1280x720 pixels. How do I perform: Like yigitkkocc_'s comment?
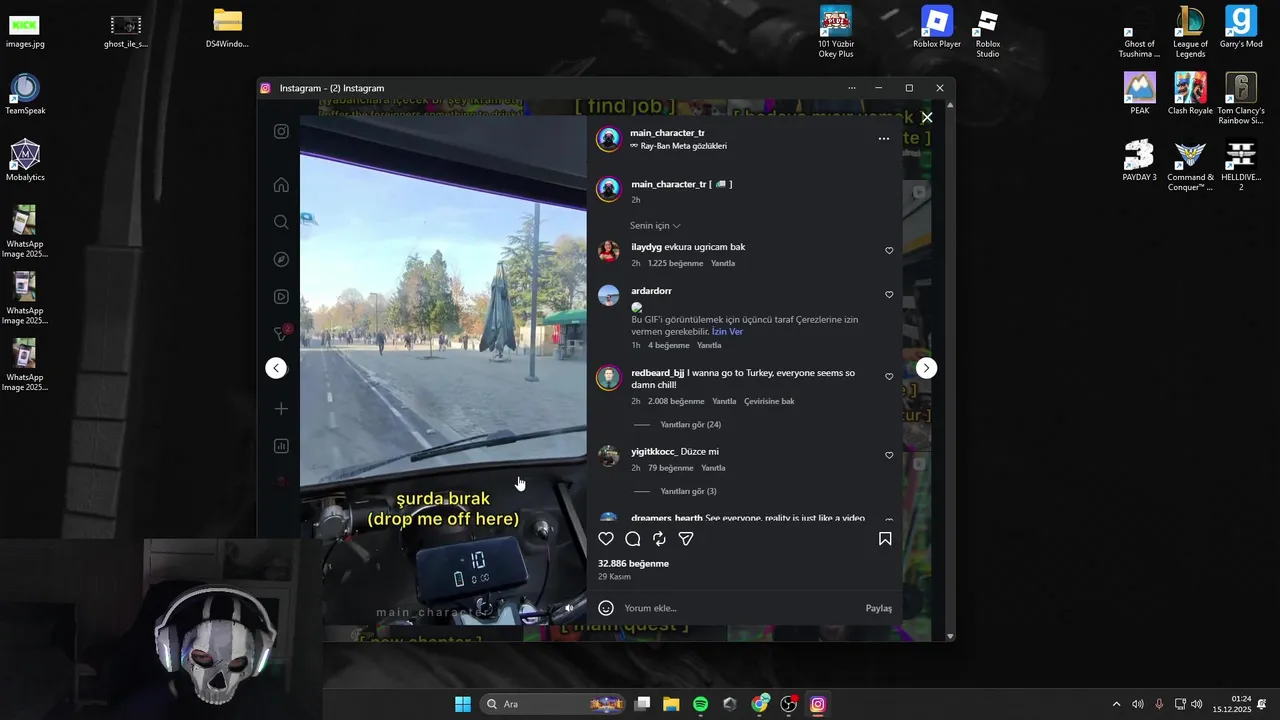coord(889,455)
